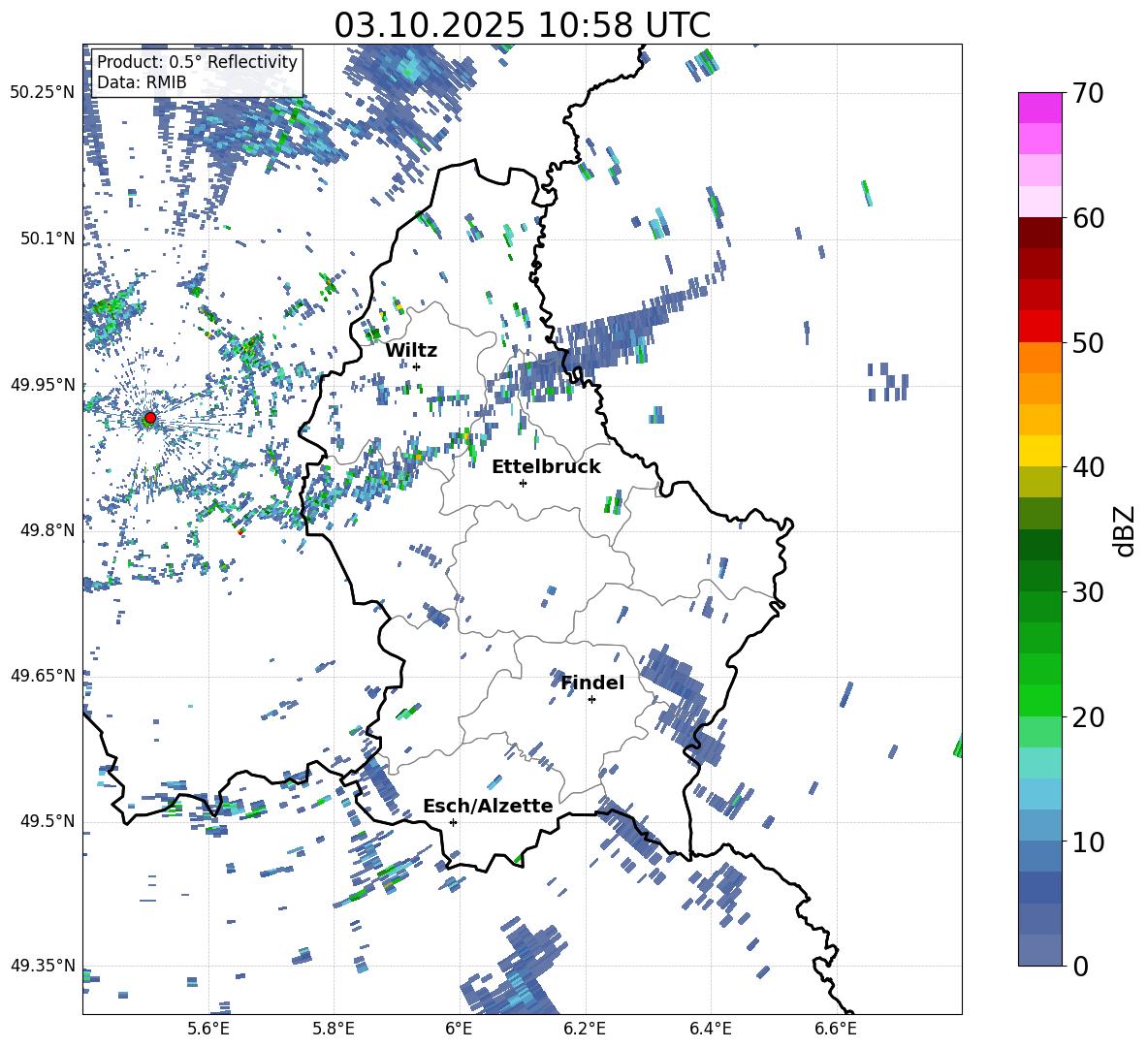Image resolution: width=1148 pixels, height=1048 pixels.
Task: Click the Wiltz station cross marker
Action: (x=417, y=366)
